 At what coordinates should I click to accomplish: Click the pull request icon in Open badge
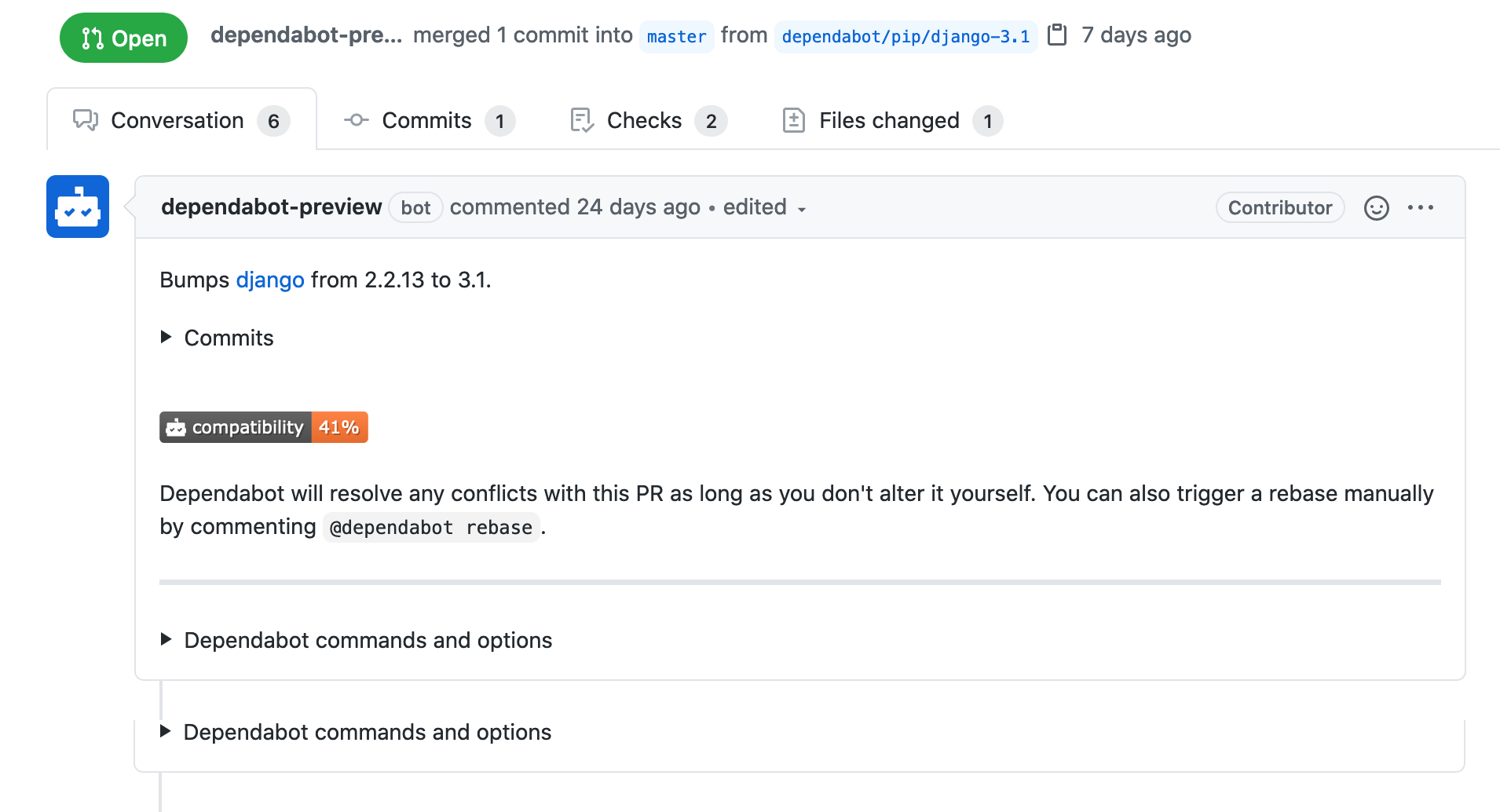coord(93,38)
